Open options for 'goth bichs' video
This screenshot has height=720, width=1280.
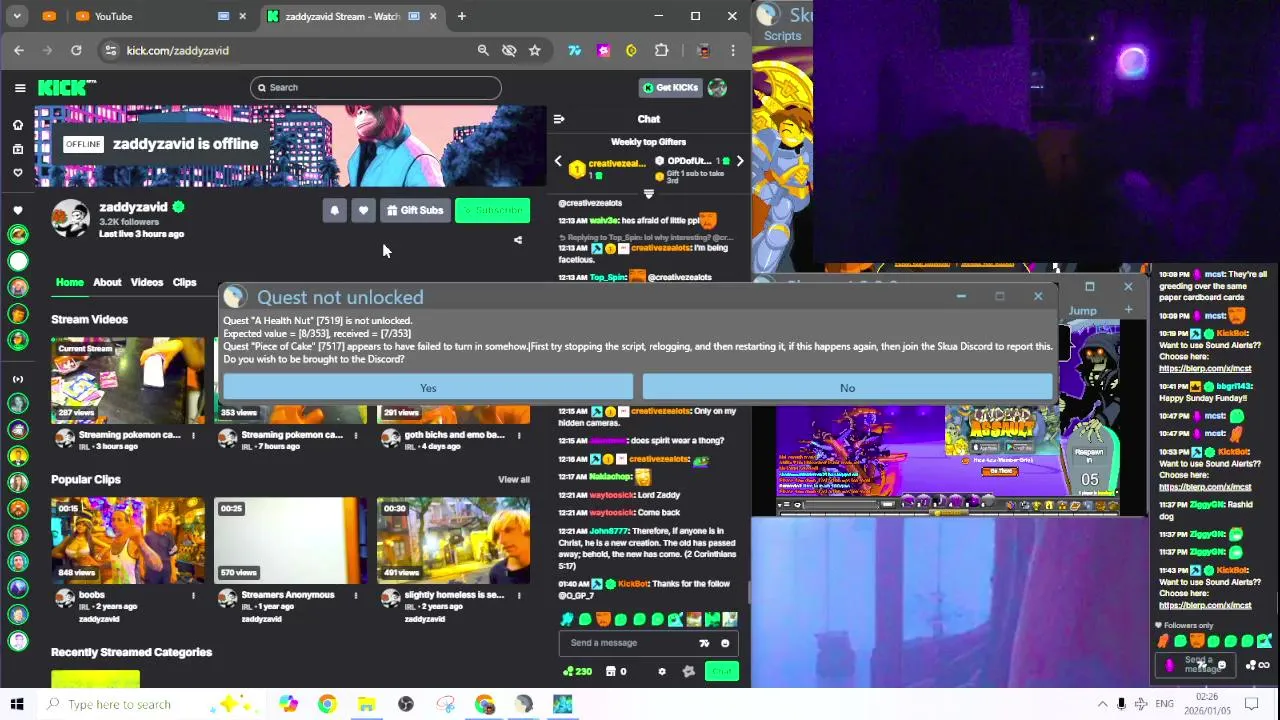tap(518, 435)
